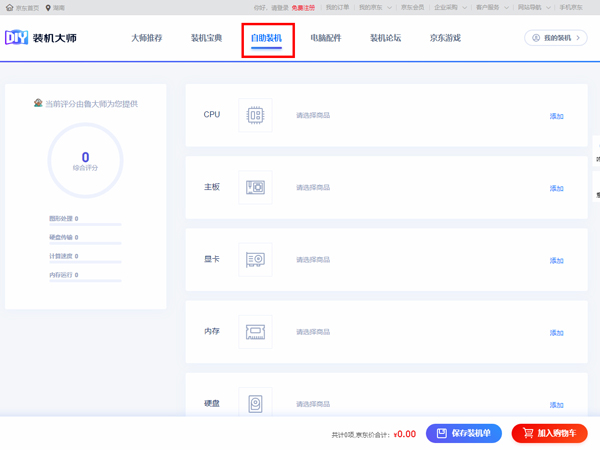Screen dimensions: 600x450
Task: Click the 主板 motherboard icon
Action: (255, 187)
